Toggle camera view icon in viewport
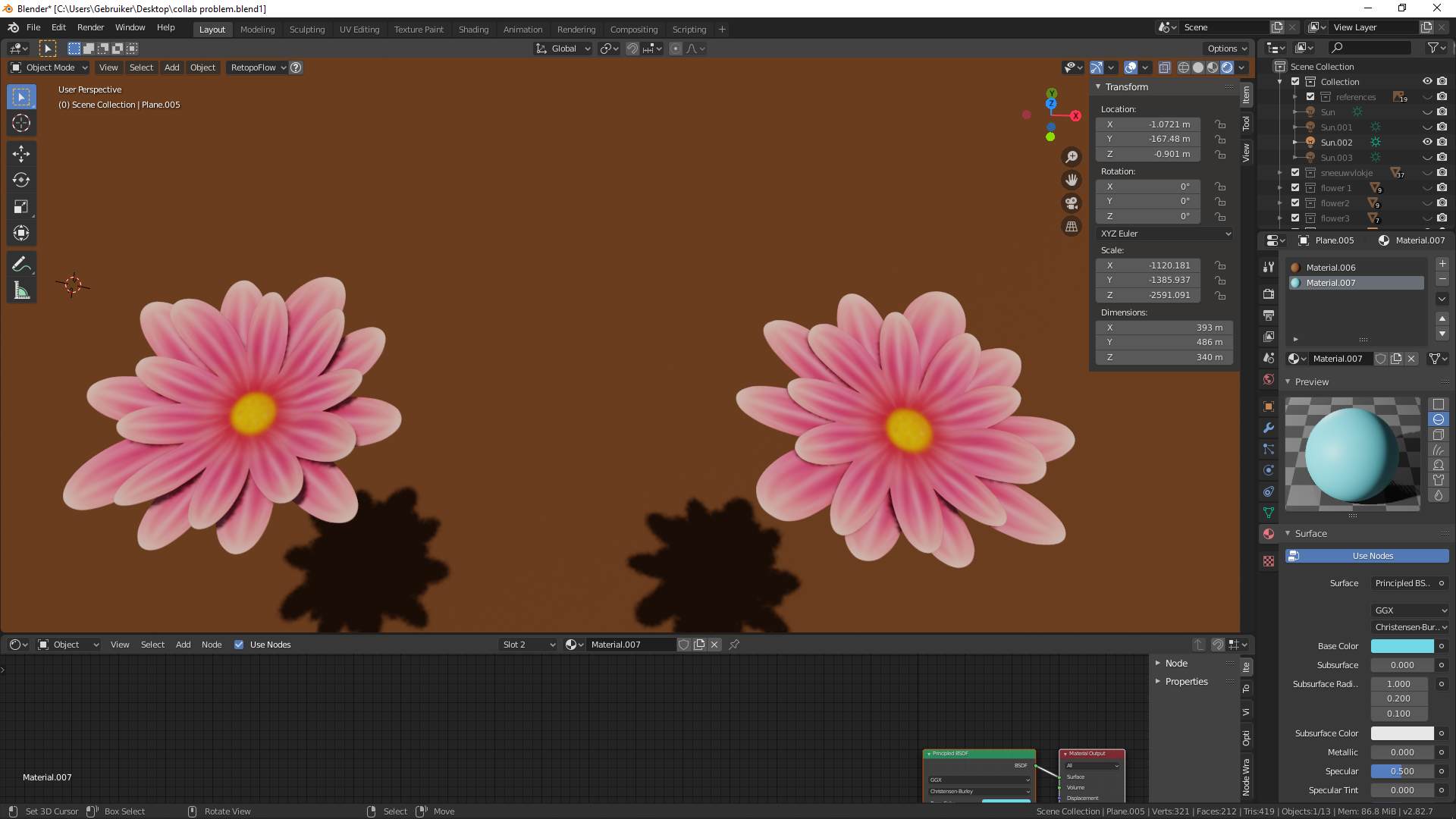1456x819 pixels. (x=1072, y=203)
